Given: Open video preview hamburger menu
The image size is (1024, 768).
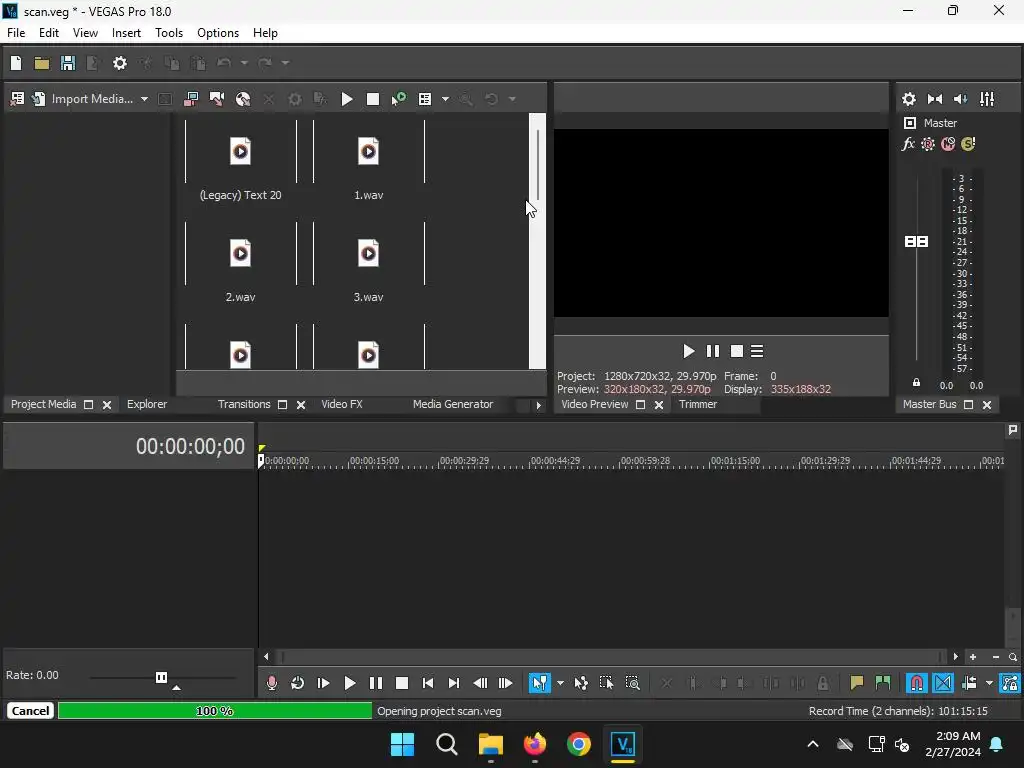Looking at the screenshot, I should tap(757, 351).
